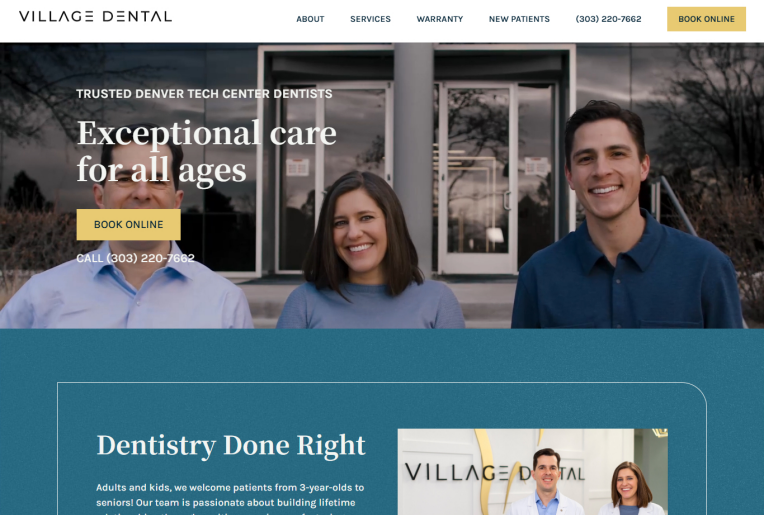Open the team photo beside Dentistry Done Right
Image resolution: width=764 pixels, height=515 pixels.
[x=533, y=472]
